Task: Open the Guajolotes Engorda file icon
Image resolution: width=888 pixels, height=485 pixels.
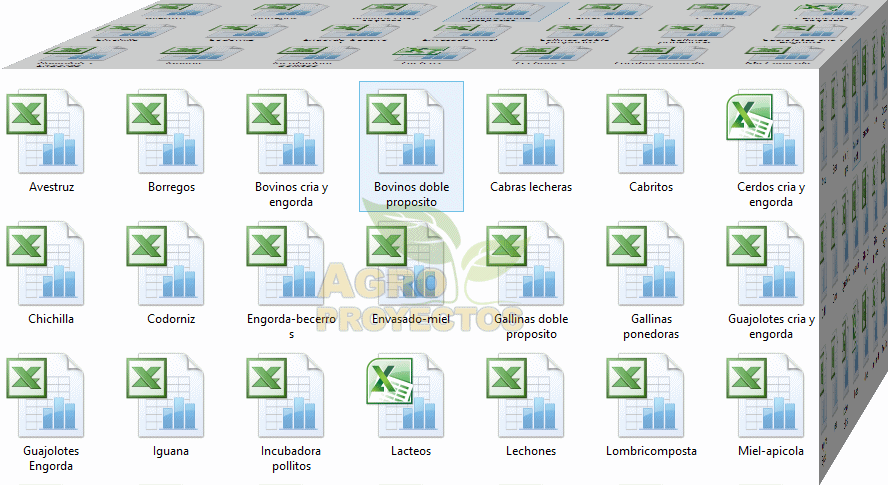Action: [x=45, y=396]
